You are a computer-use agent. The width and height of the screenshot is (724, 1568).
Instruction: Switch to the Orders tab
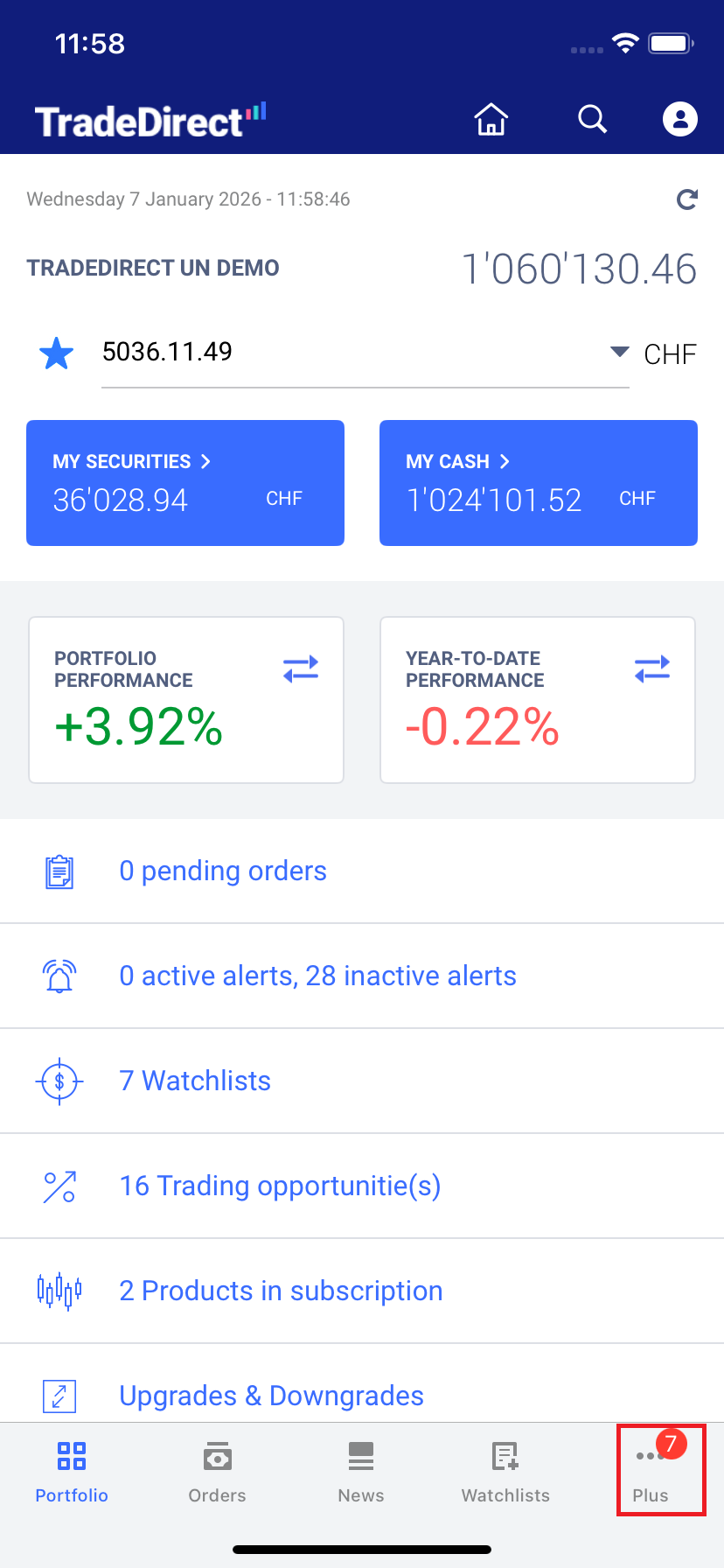coord(217,1472)
